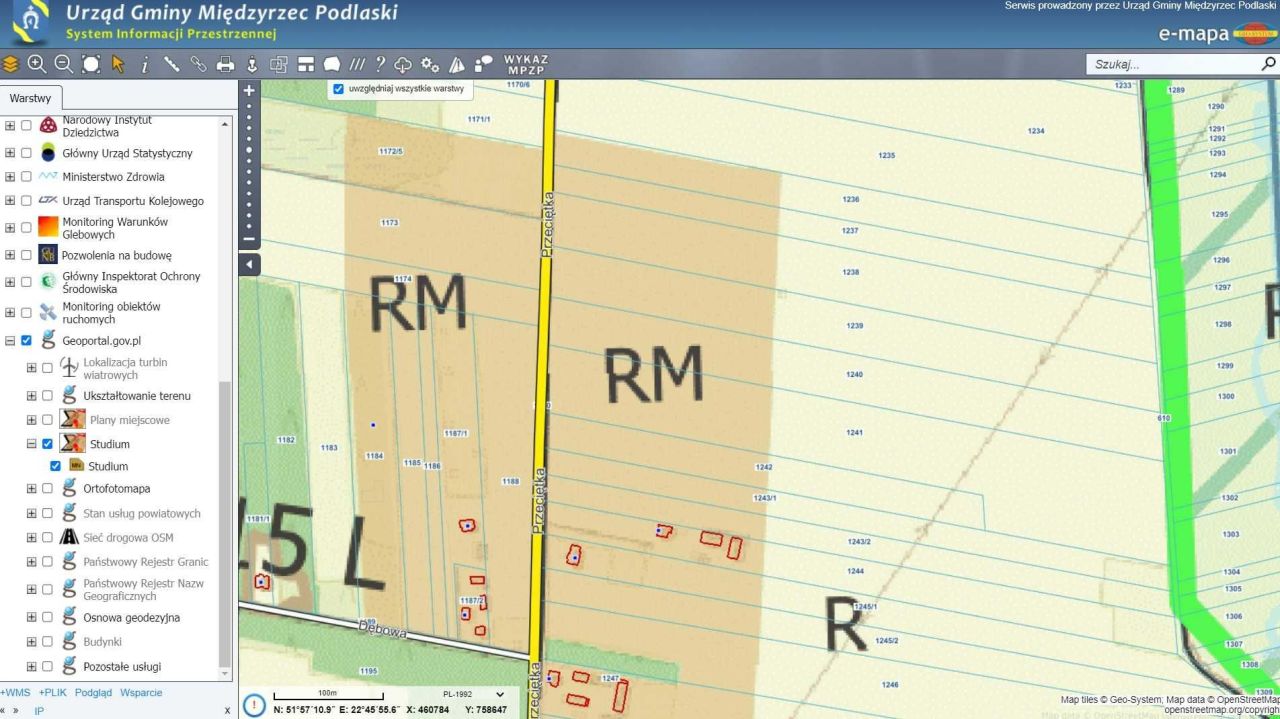
Task: Collapse the Geoportal.gov.pl tree node
Action: pos(10,341)
